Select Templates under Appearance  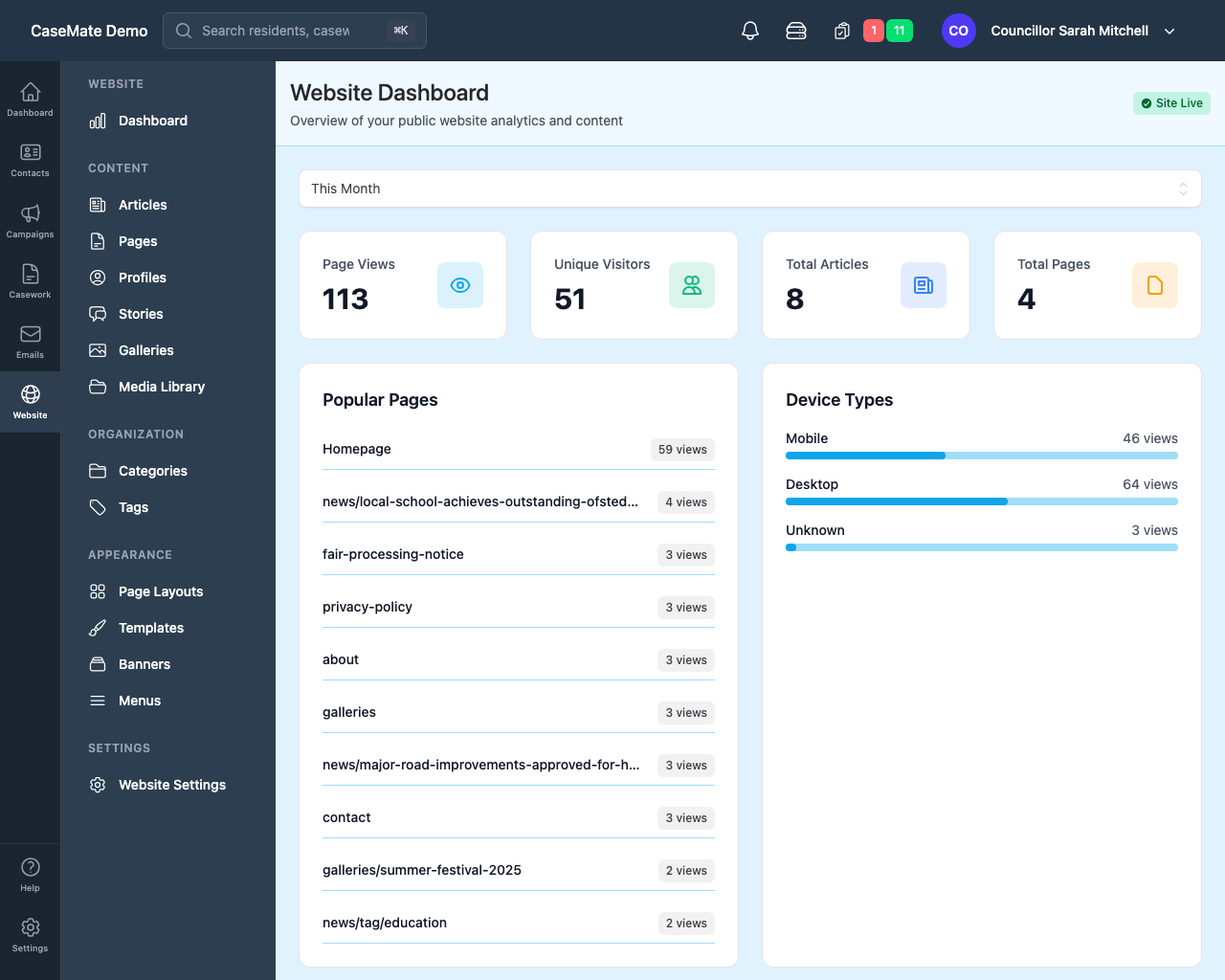tap(151, 628)
